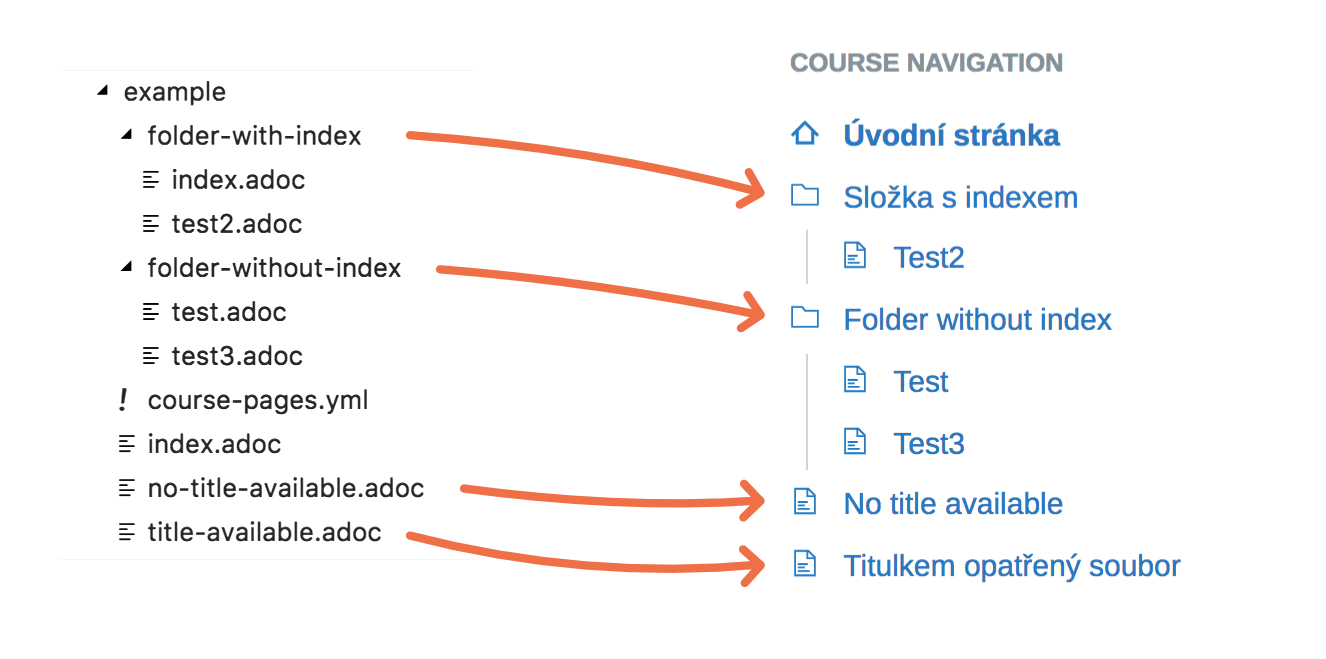Viewport: 1326px width, 659px height.
Task: Click the folder icon next to Folder without index
Action: [x=804, y=318]
